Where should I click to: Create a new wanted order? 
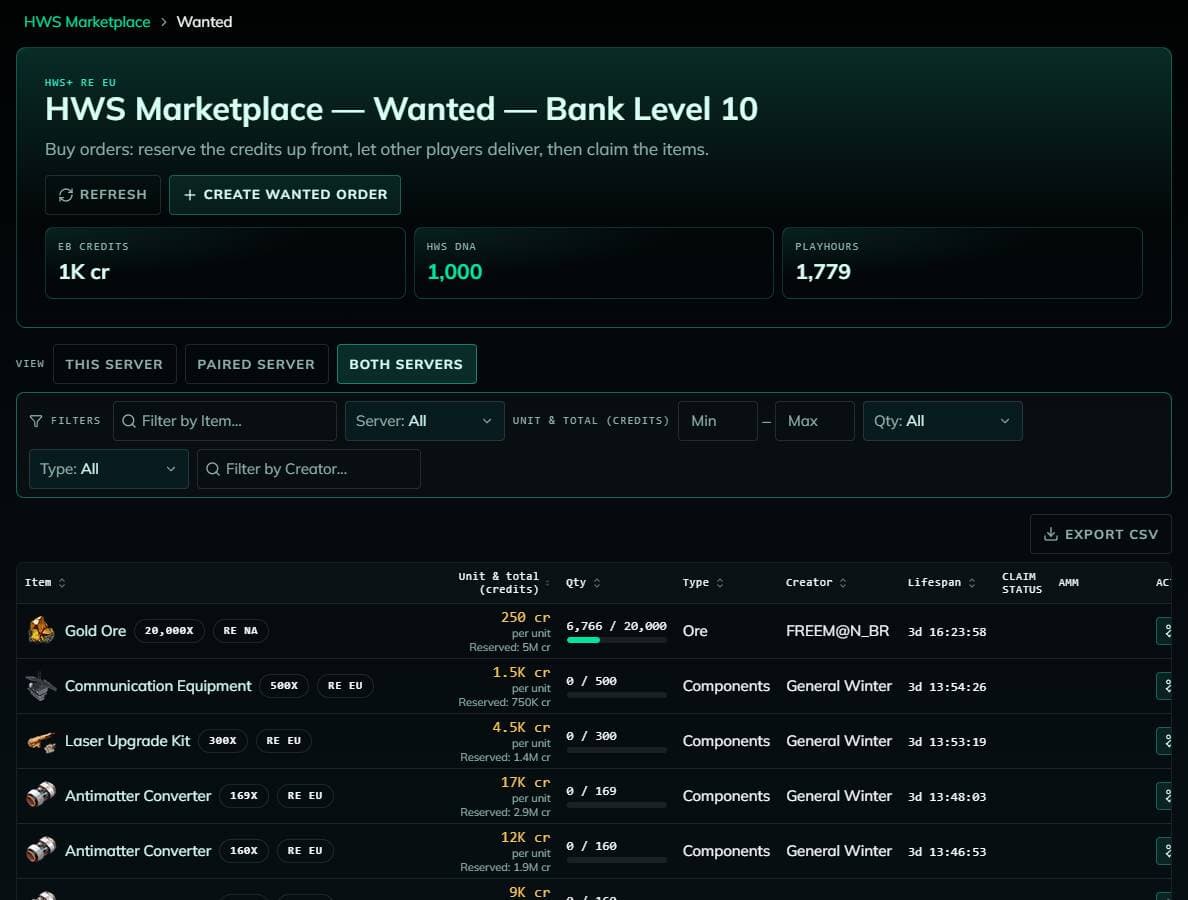click(x=285, y=195)
